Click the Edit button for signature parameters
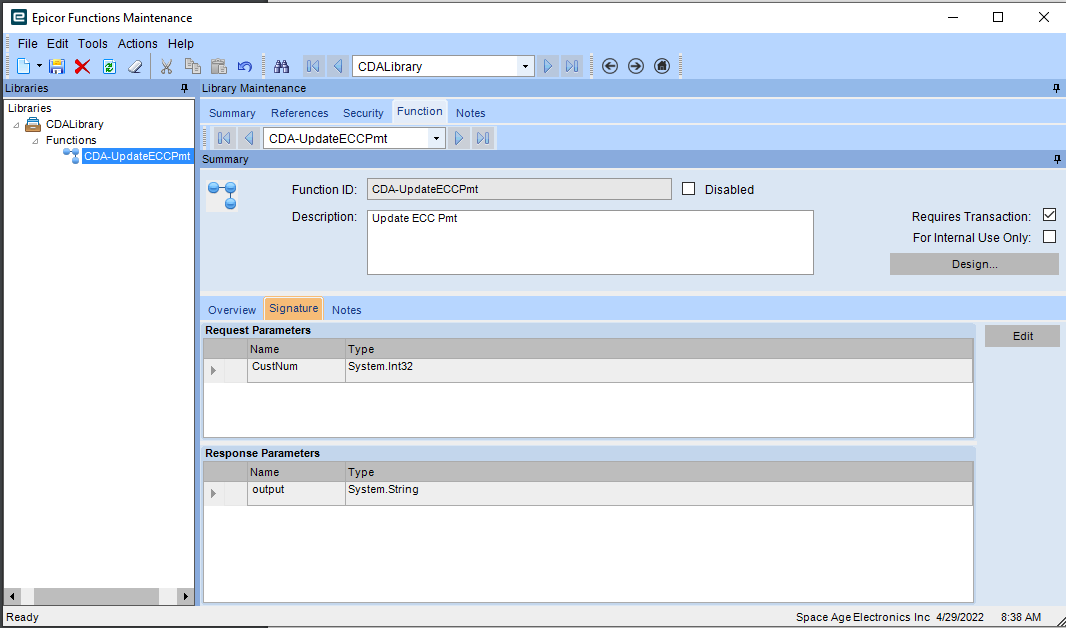The height and width of the screenshot is (628, 1066). pyautogui.click(x=1022, y=336)
